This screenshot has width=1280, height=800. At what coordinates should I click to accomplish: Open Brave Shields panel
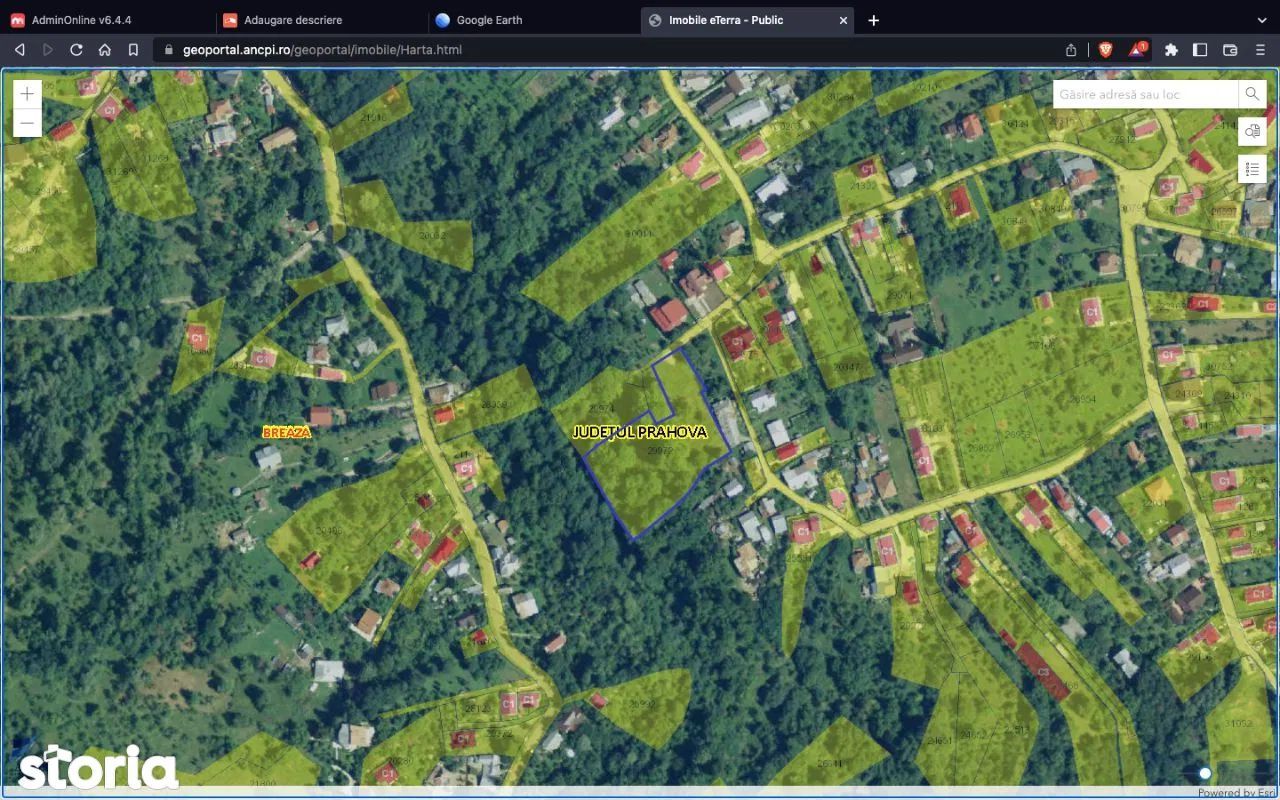click(x=1106, y=49)
